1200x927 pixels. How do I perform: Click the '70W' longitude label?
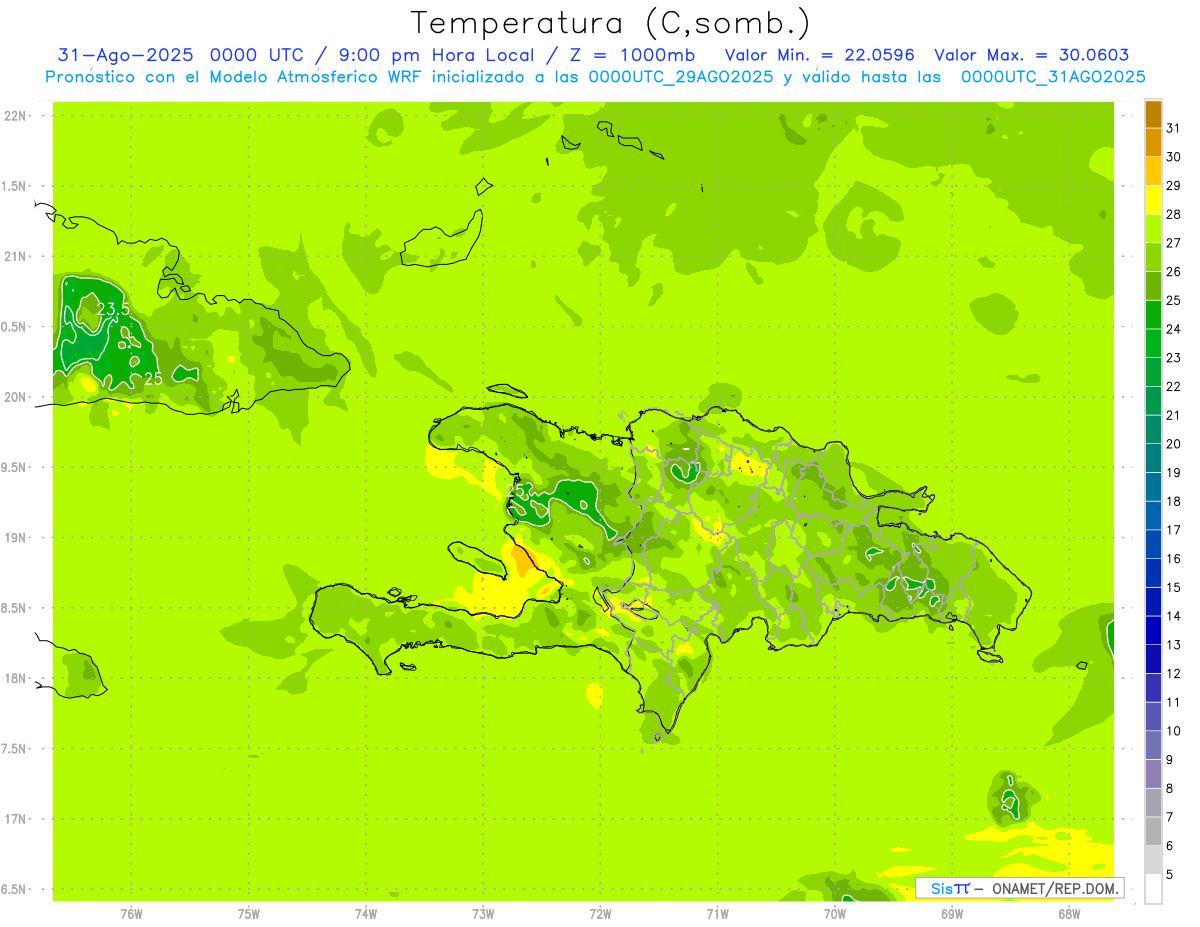(x=834, y=913)
